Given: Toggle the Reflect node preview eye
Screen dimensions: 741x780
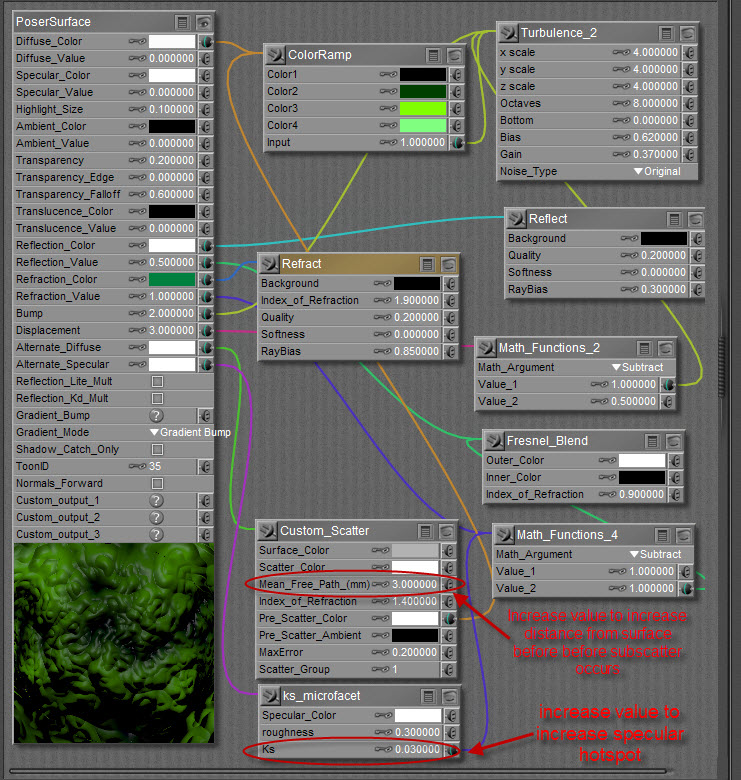Looking at the screenshot, I should point(696,219).
